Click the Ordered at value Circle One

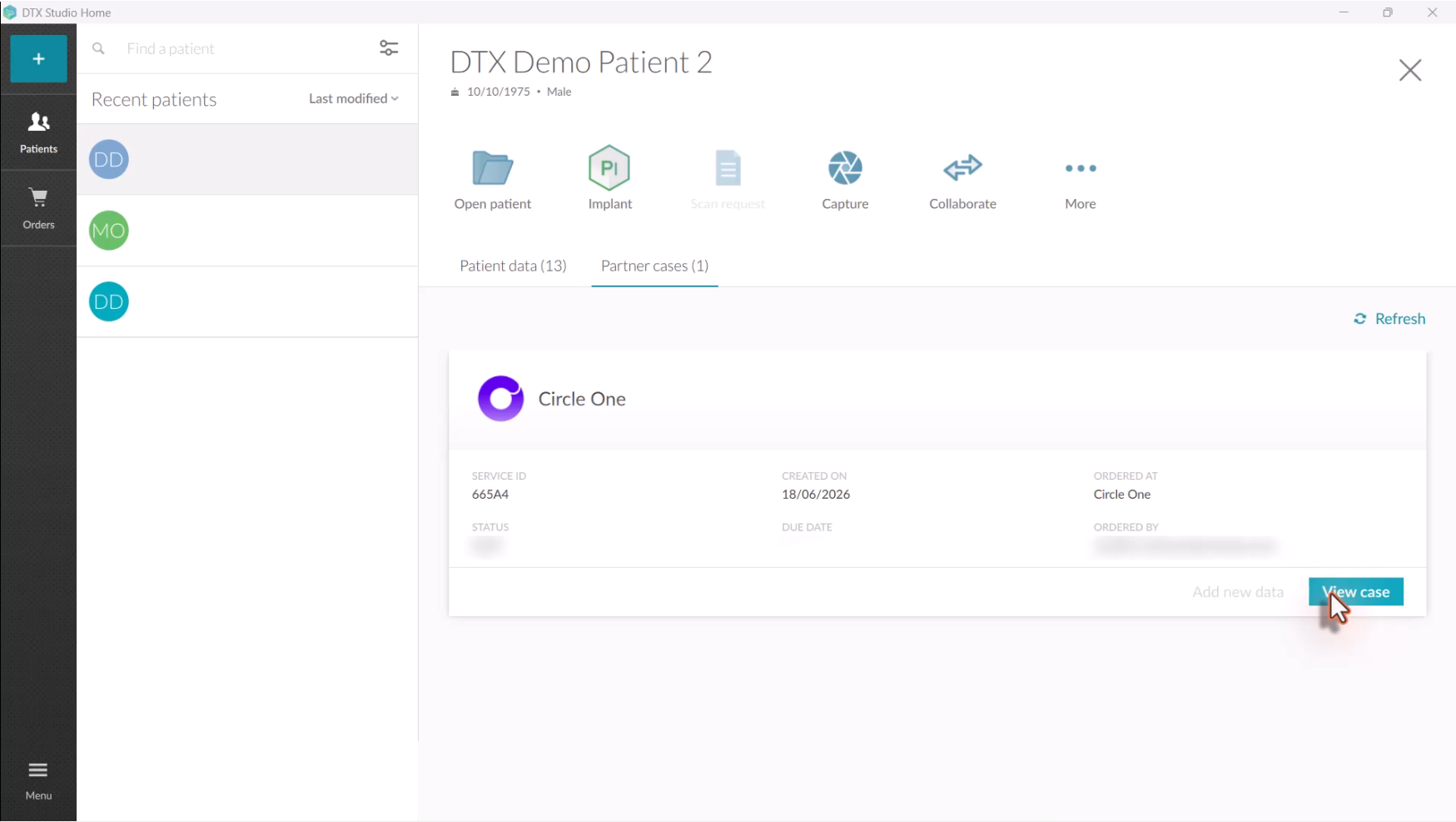point(1122,495)
